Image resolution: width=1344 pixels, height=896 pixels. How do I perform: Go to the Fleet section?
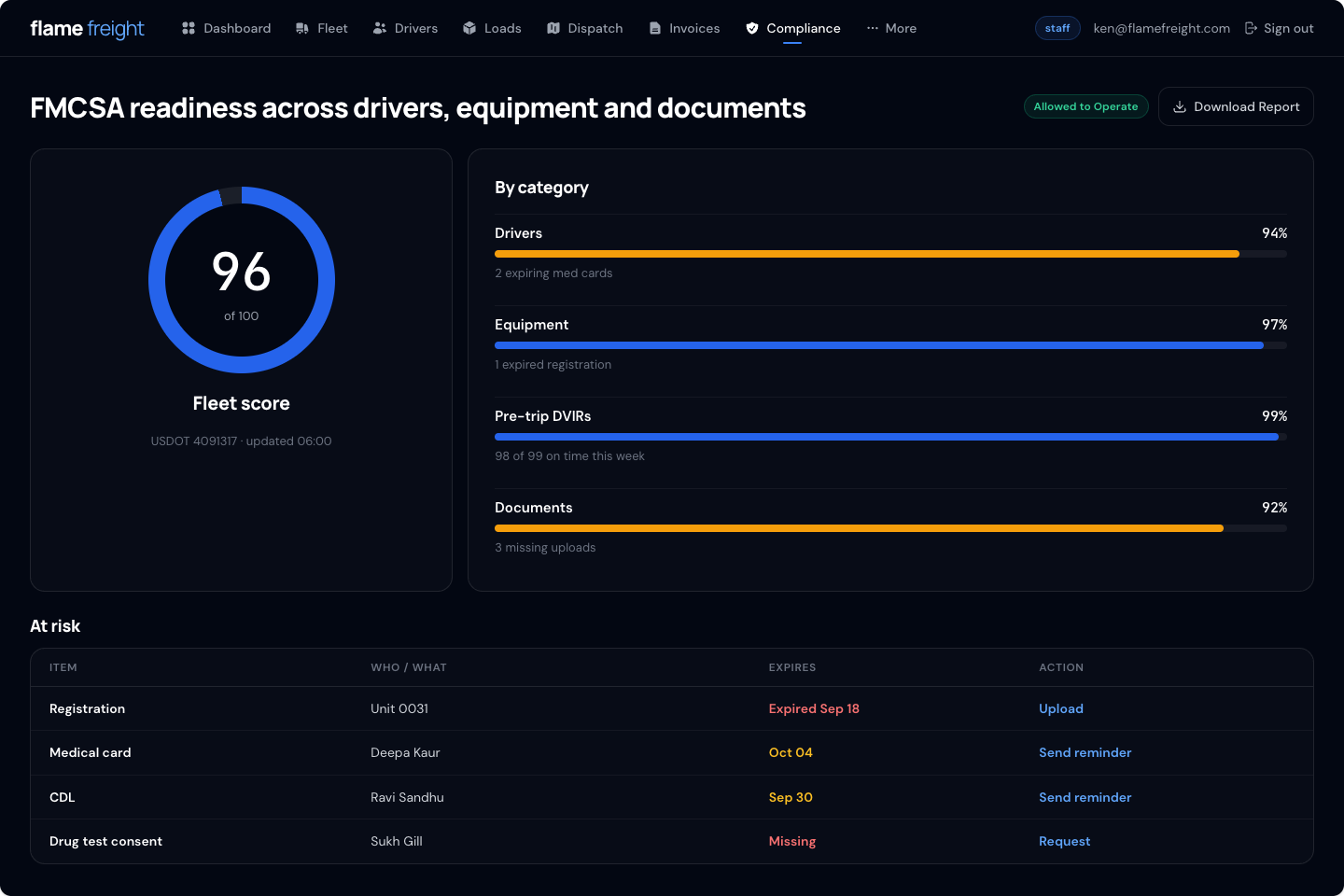coord(322,28)
